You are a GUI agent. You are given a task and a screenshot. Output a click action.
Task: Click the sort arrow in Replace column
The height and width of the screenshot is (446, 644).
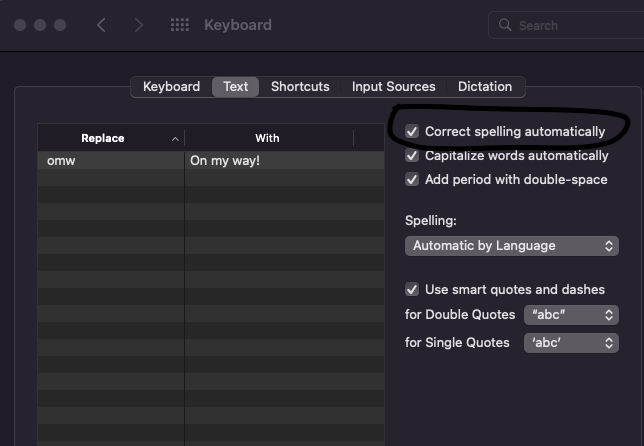[176, 138]
